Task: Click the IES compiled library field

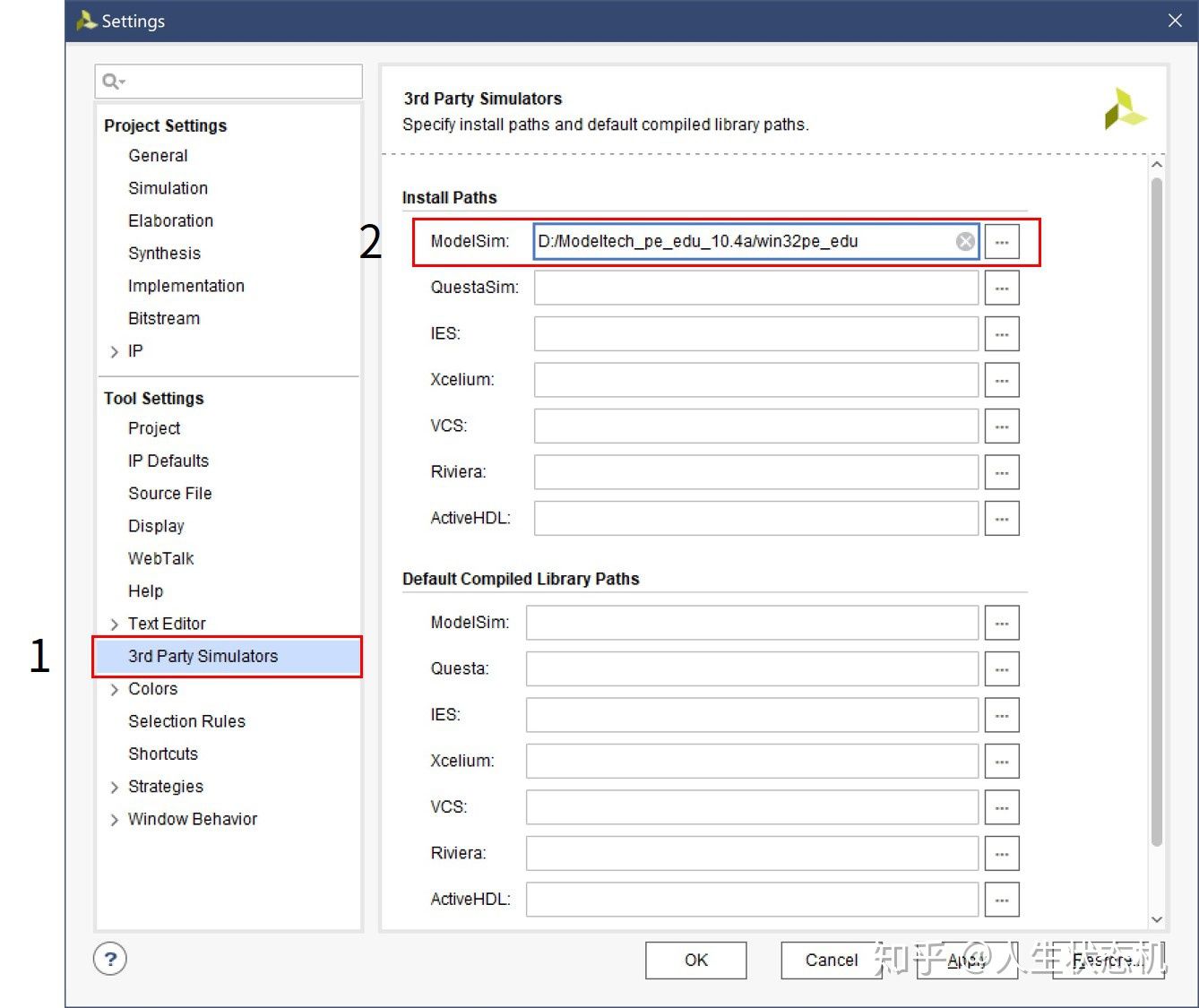Action: pos(752,715)
